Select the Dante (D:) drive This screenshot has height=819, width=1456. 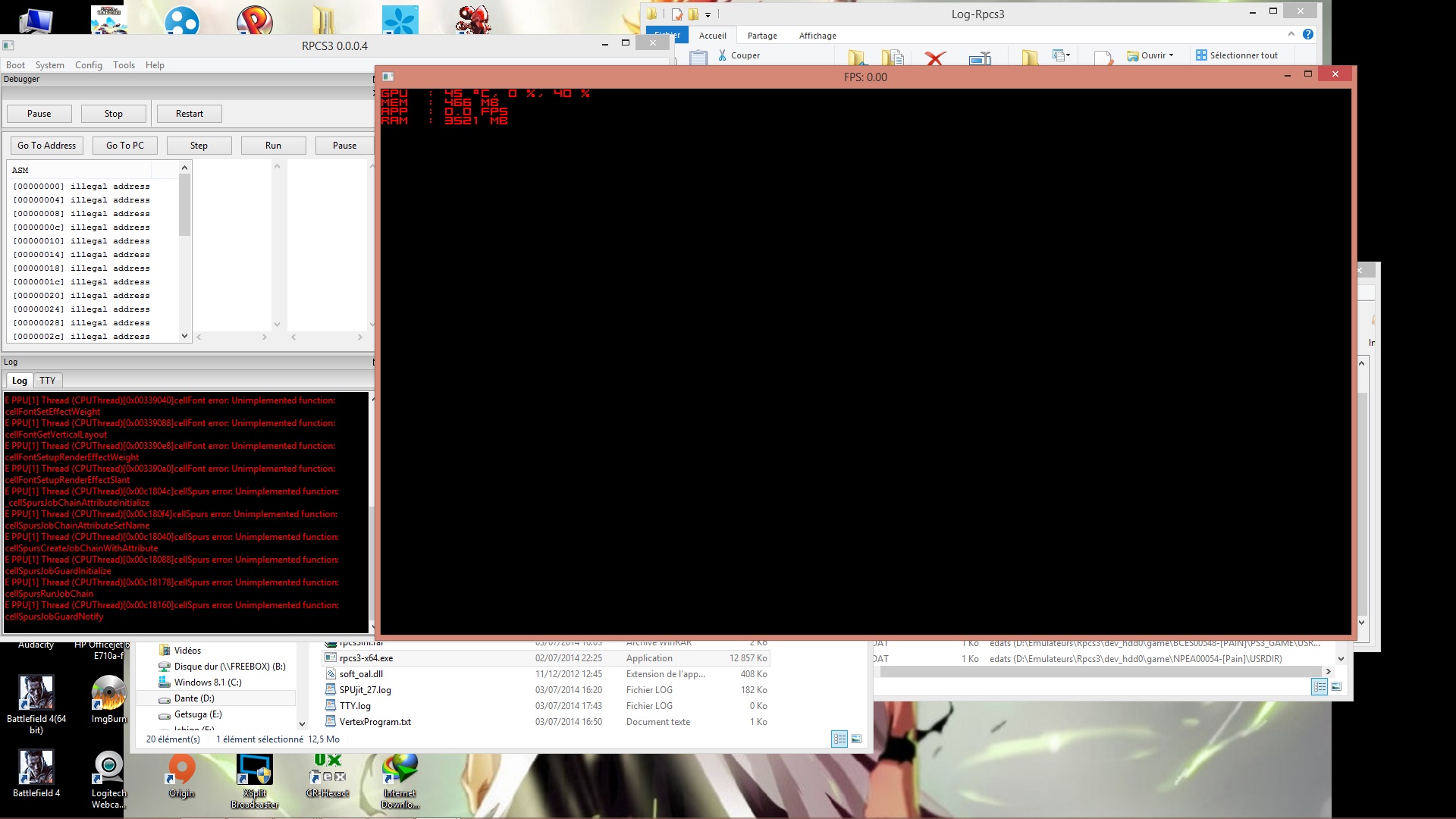tap(194, 698)
